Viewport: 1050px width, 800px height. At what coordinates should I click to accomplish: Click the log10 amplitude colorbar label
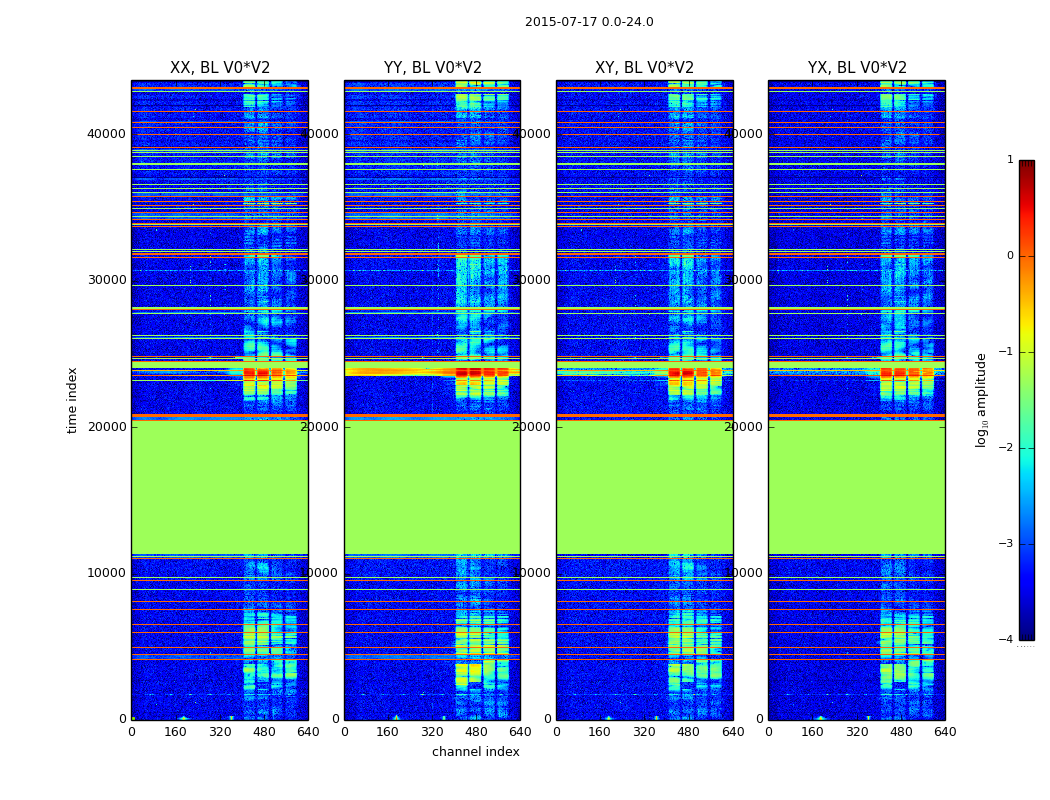point(981,400)
